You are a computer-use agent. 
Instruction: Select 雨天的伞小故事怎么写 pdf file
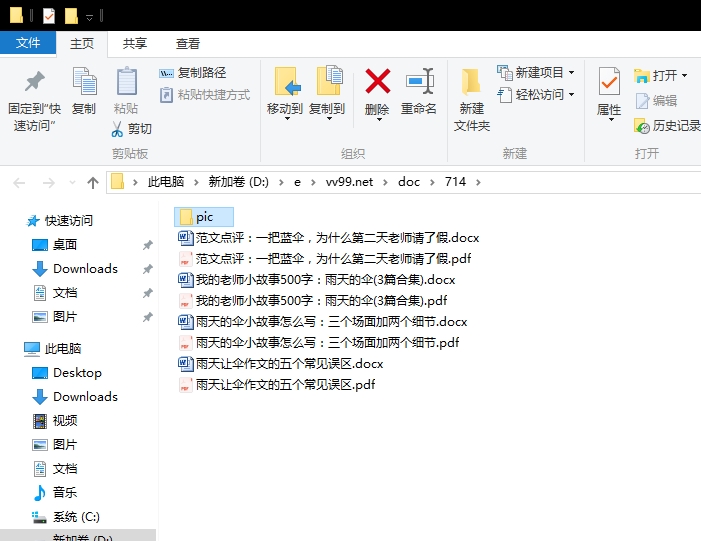tap(318, 342)
